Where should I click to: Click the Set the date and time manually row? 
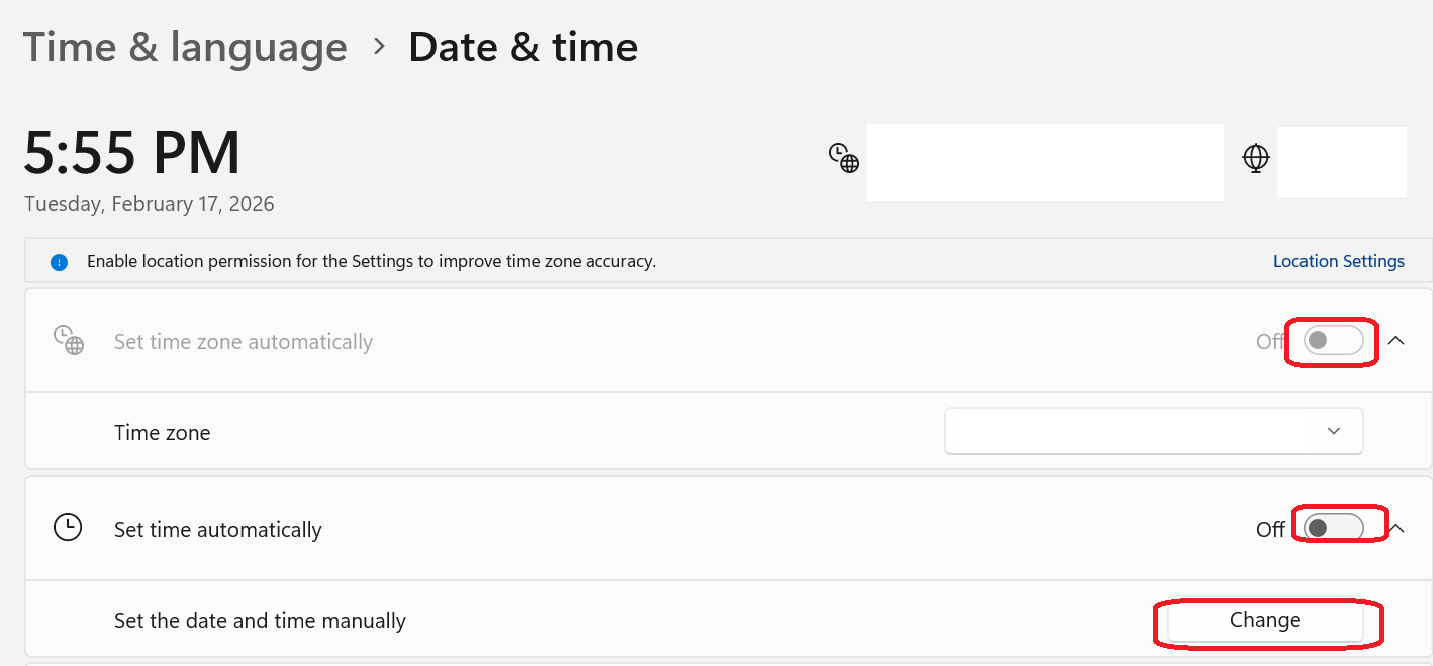pyautogui.click(x=728, y=619)
